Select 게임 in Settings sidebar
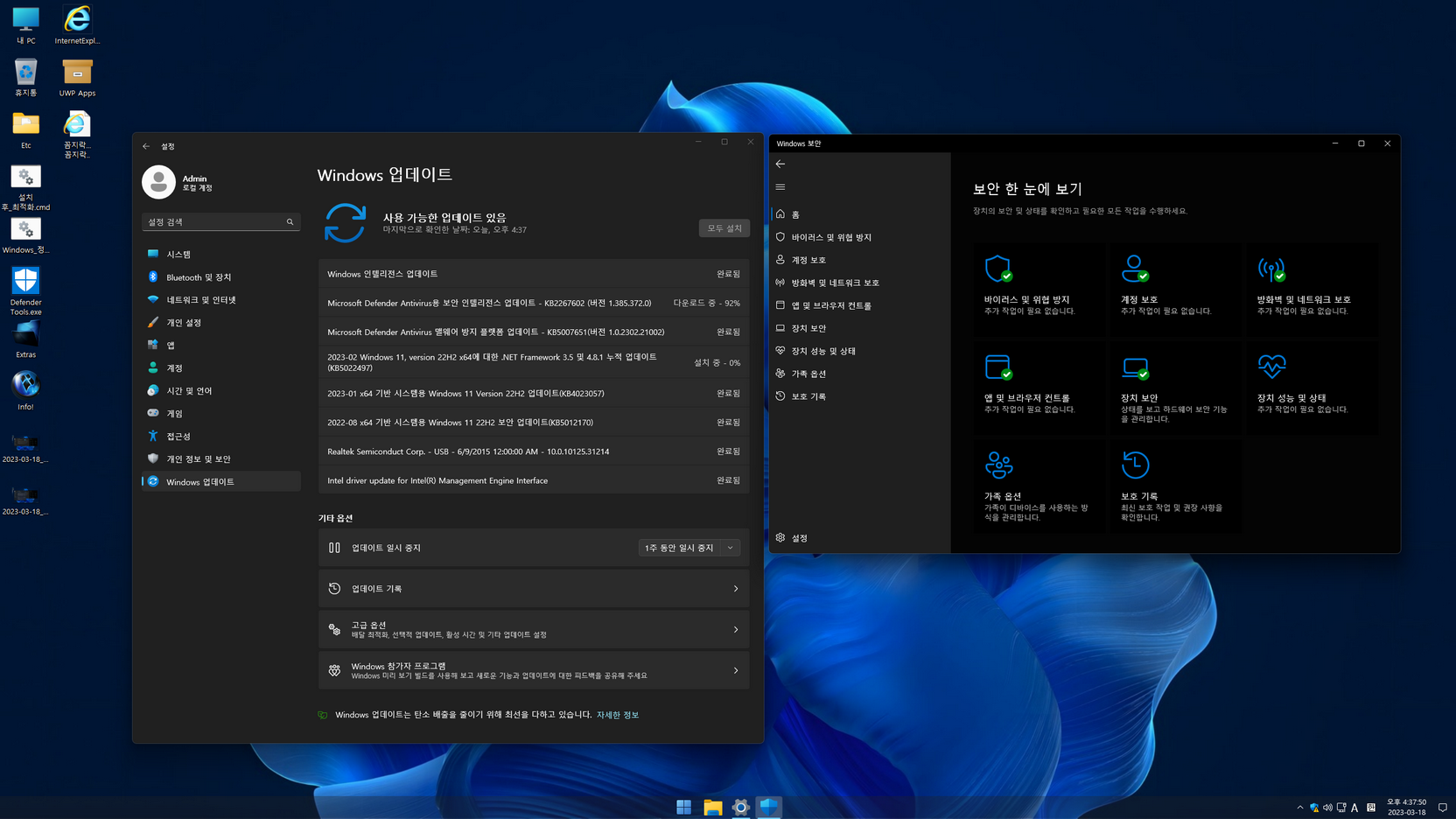 [221, 413]
